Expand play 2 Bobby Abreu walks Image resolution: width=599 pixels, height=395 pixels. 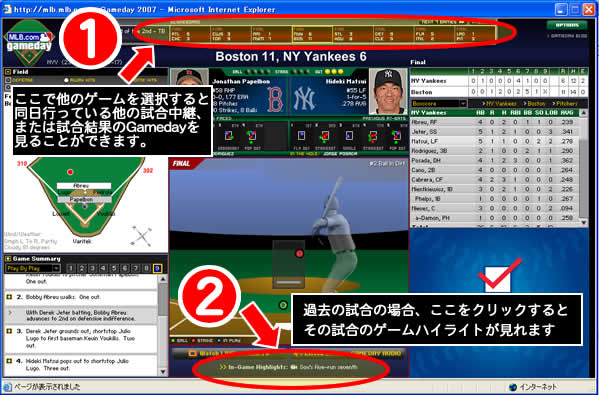[9, 297]
